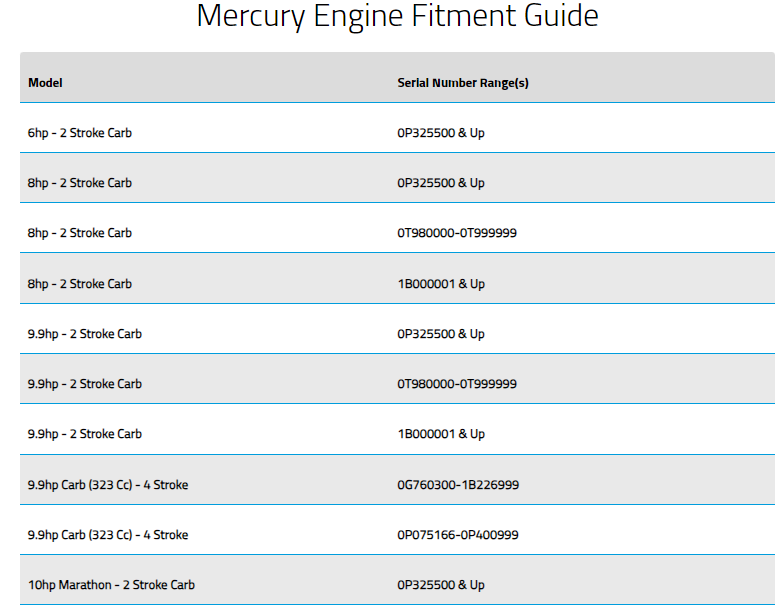
Task: Click the Serial Number Range(s) column header
Action: [x=463, y=83]
